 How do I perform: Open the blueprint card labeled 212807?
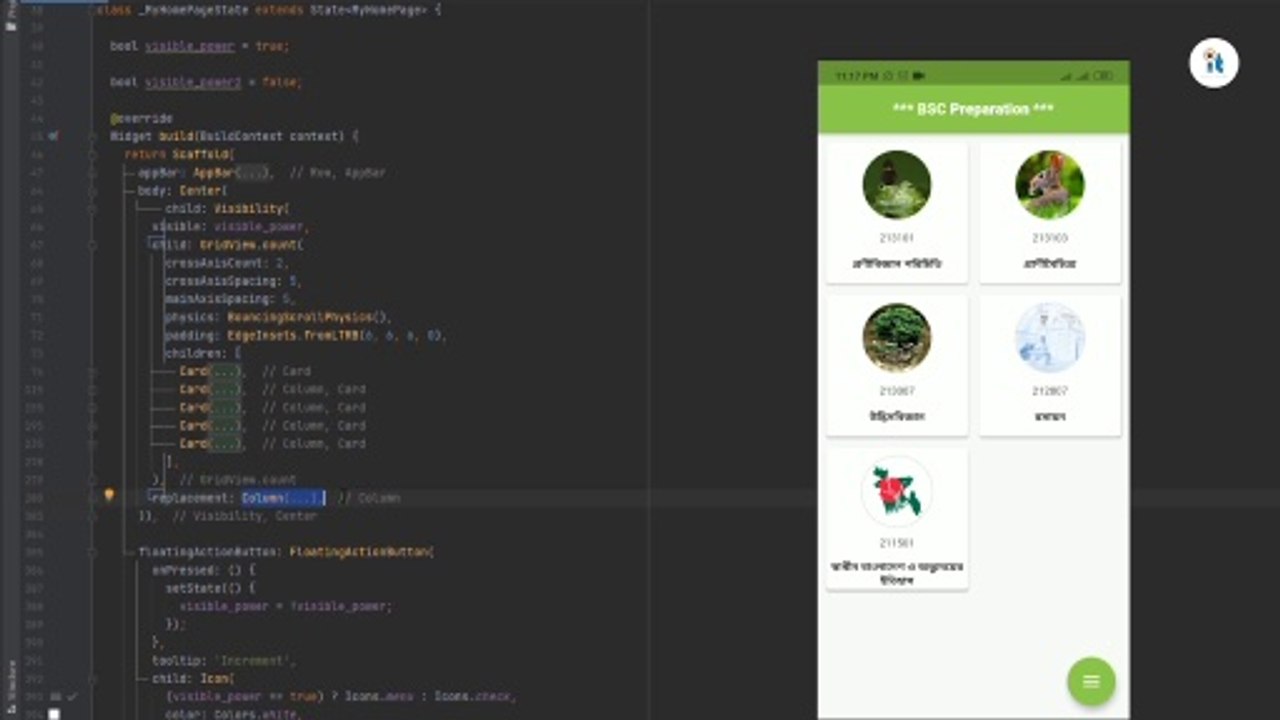pyautogui.click(x=1050, y=365)
